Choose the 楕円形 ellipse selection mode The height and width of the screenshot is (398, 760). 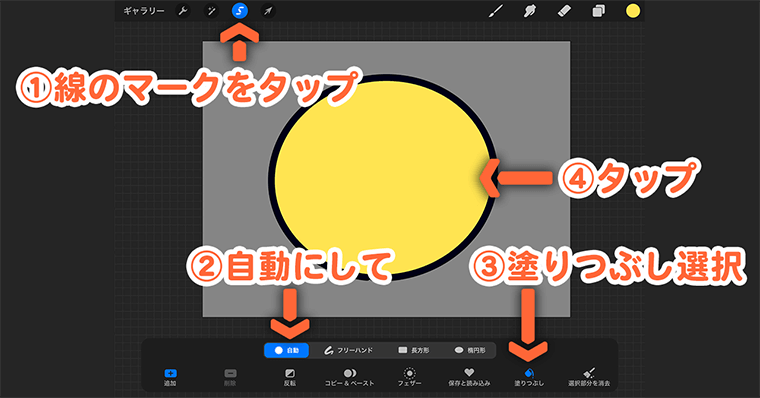pyautogui.click(x=470, y=350)
